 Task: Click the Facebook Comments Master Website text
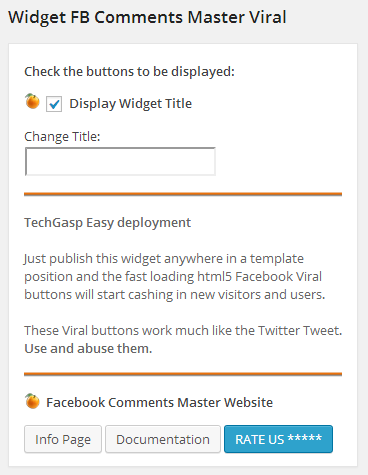click(x=159, y=403)
